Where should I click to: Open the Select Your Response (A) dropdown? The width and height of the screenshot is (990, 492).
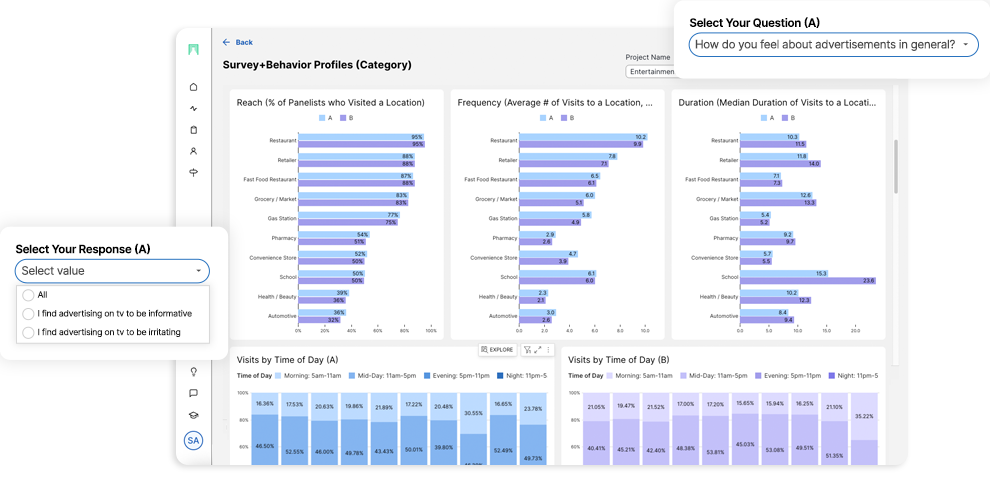(x=112, y=271)
